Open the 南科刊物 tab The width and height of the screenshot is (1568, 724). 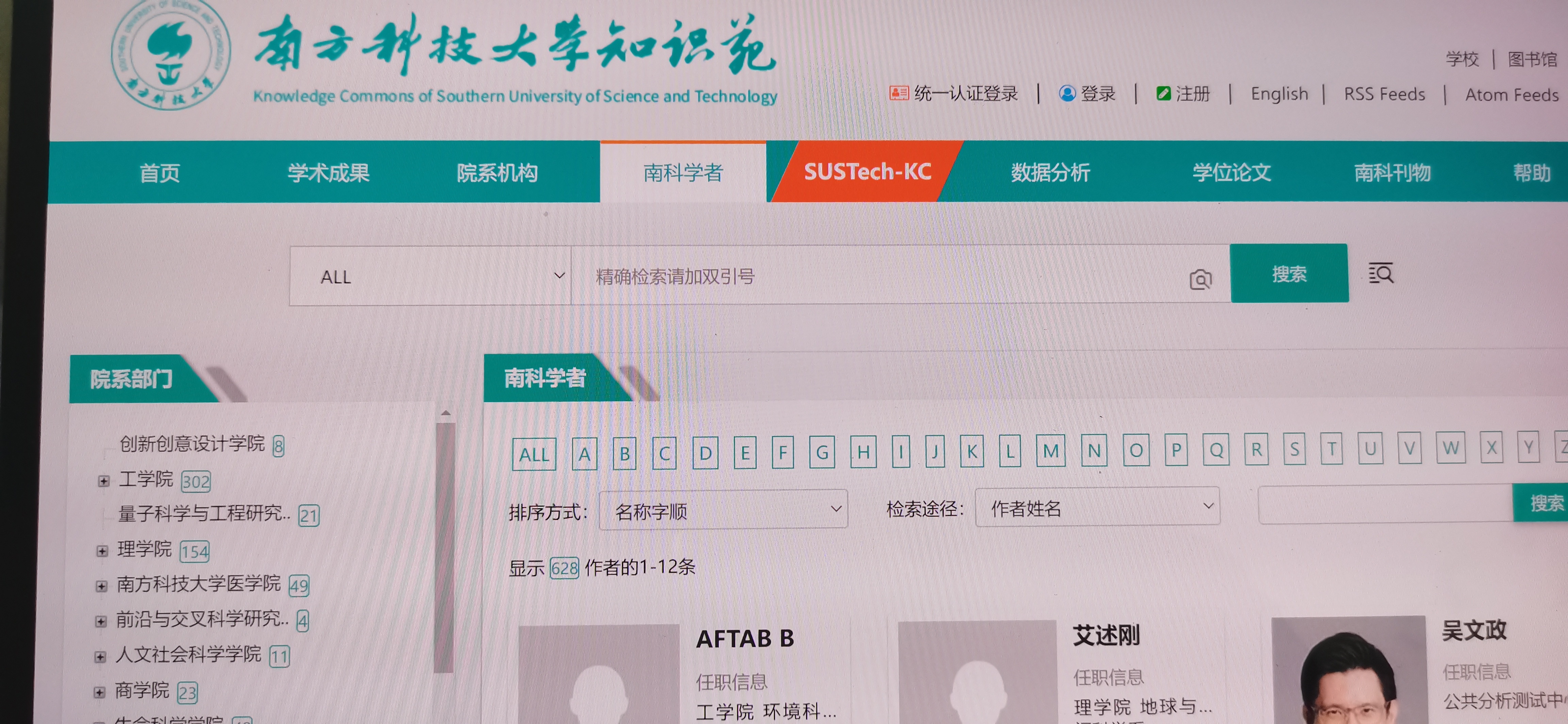(1392, 173)
